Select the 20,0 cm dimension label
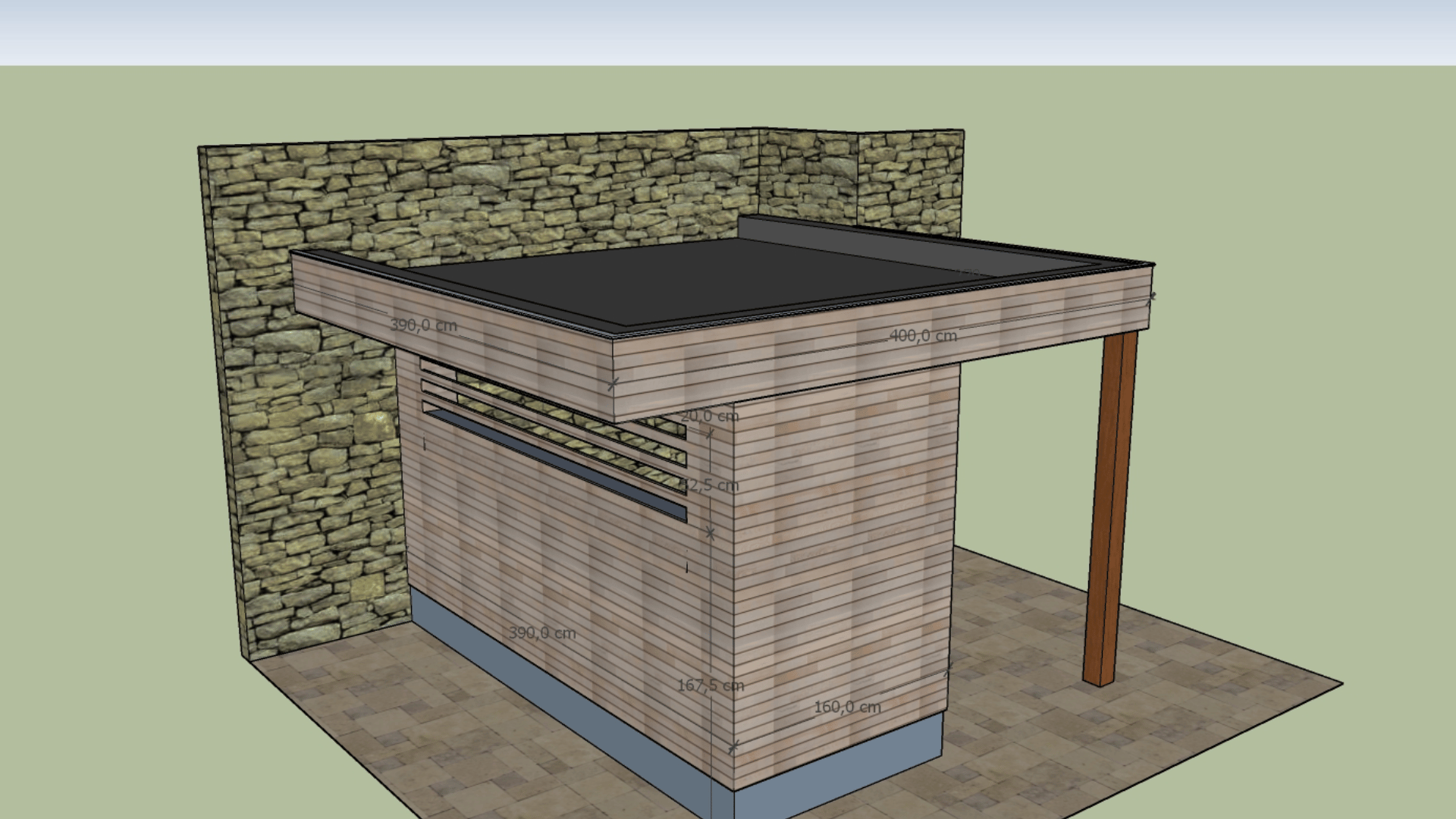The width and height of the screenshot is (1456, 819). 708,416
